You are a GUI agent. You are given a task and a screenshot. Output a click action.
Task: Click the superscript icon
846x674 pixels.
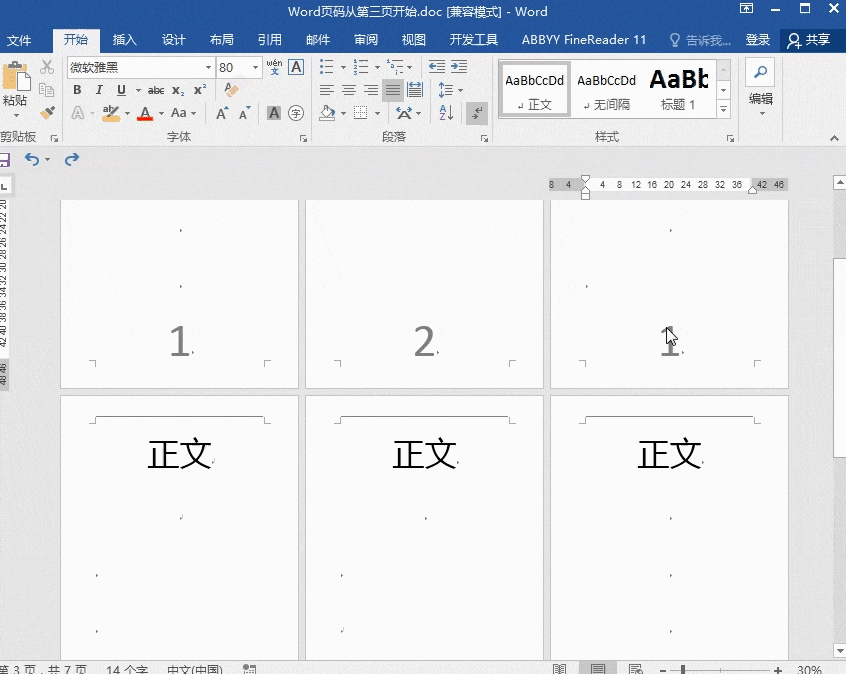tap(200, 90)
